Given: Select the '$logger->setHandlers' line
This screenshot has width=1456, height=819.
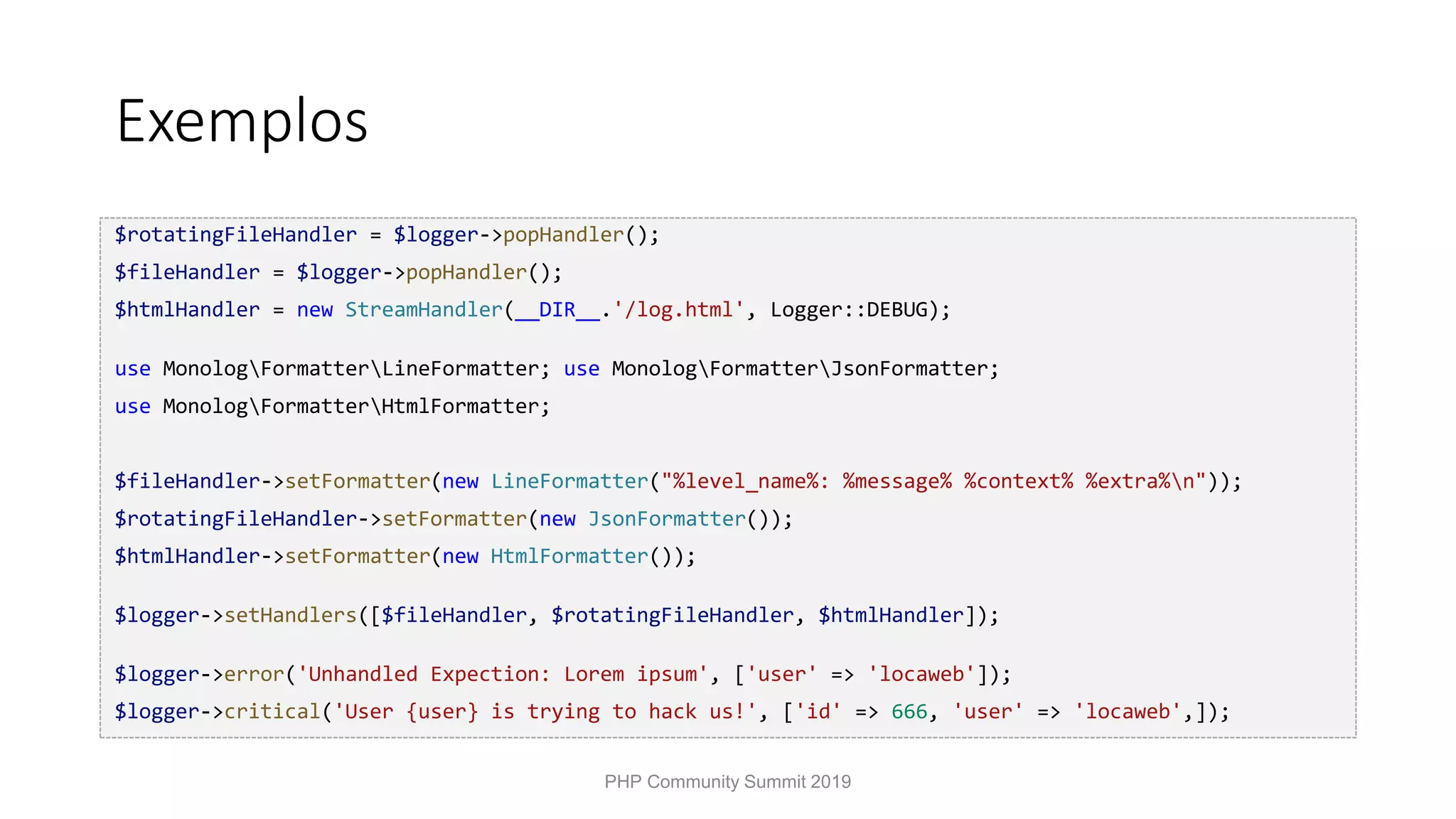Looking at the screenshot, I should (557, 615).
